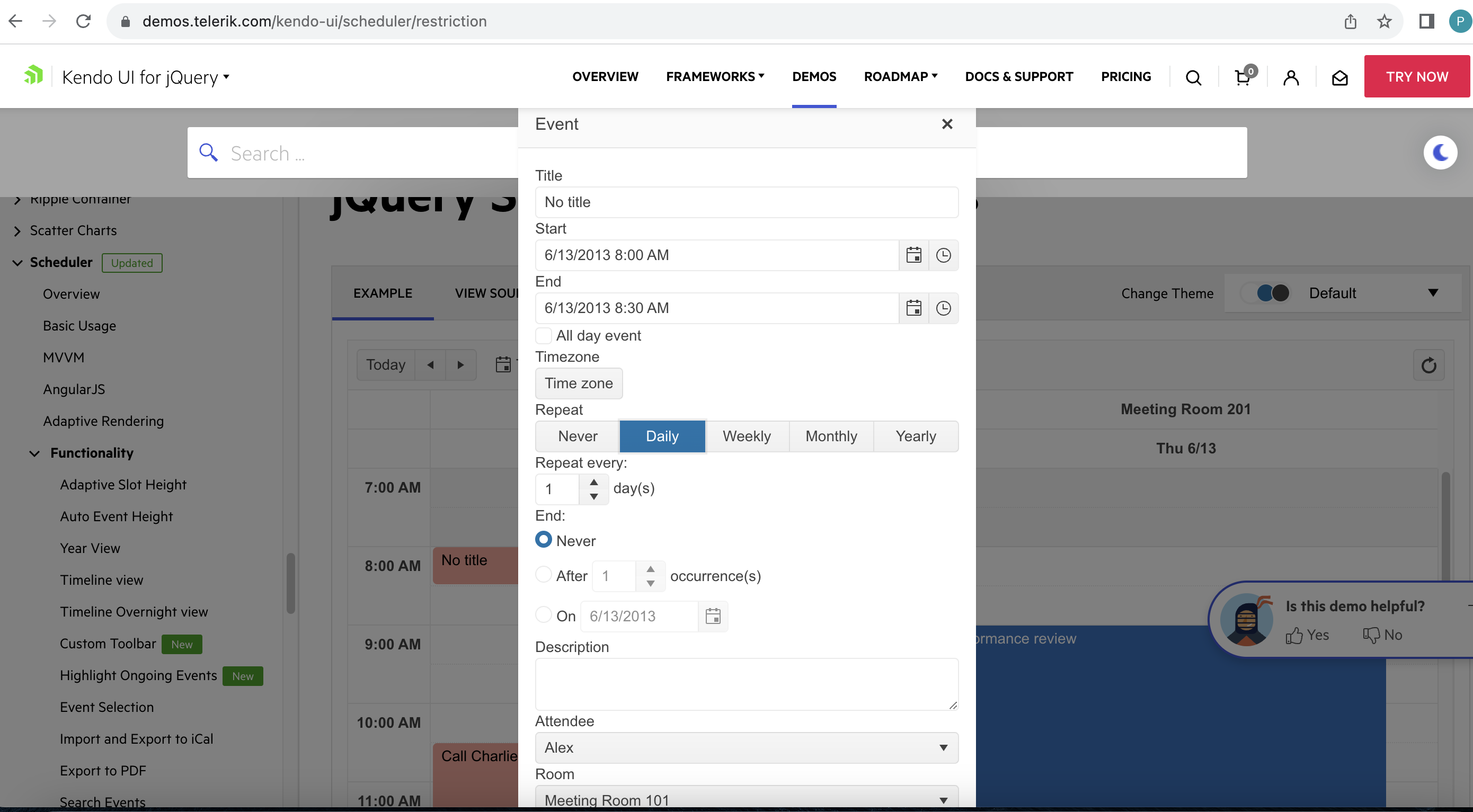The image size is (1473, 812).
Task: Click the shopping cart icon
Action: [x=1243, y=77]
